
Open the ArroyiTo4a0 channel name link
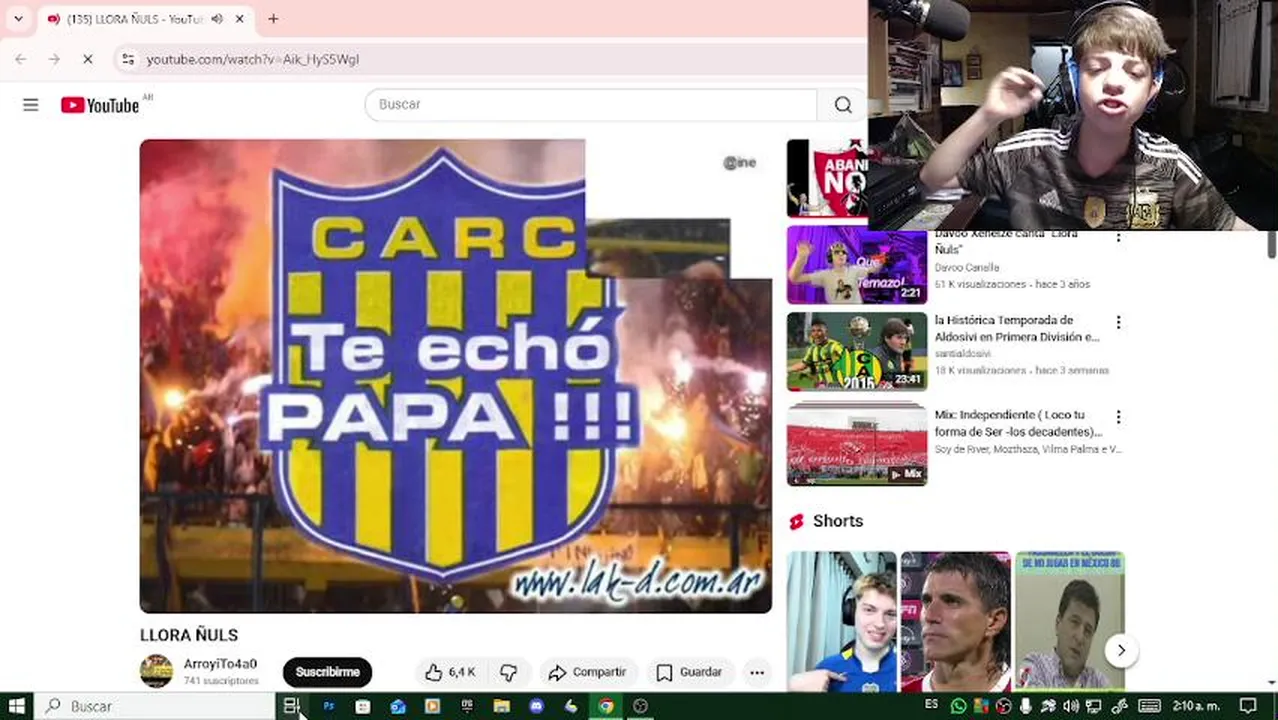coord(220,664)
